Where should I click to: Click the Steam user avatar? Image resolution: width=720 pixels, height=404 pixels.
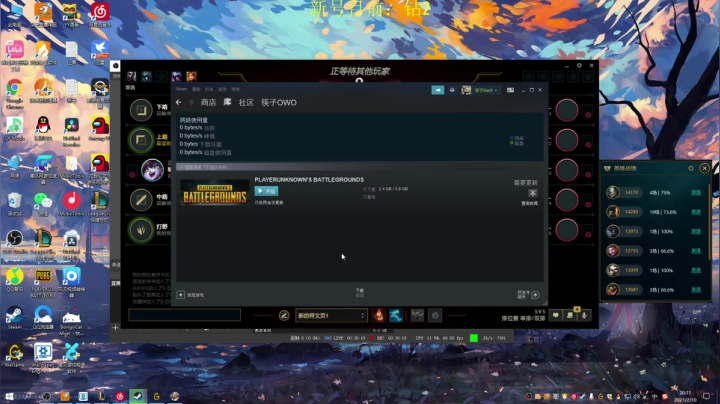(466, 90)
